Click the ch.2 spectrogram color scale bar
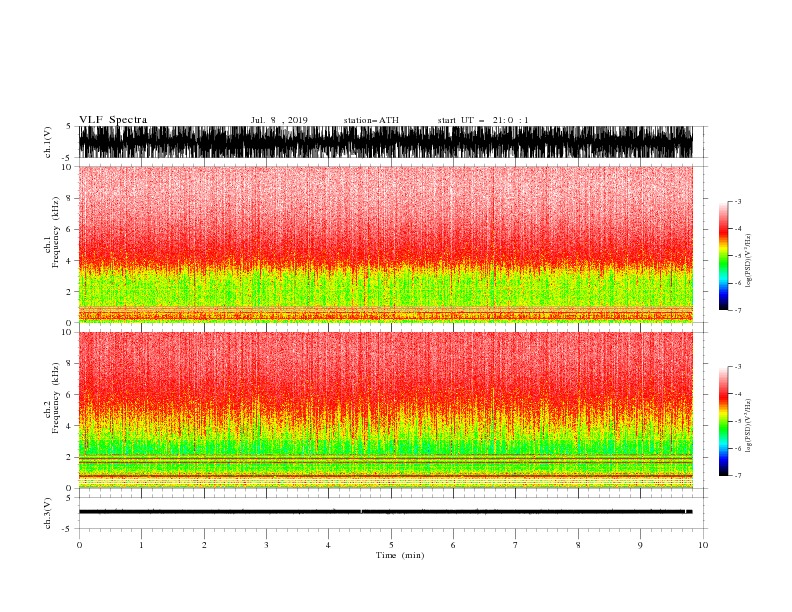792x612 pixels. pyautogui.click(x=723, y=421)
